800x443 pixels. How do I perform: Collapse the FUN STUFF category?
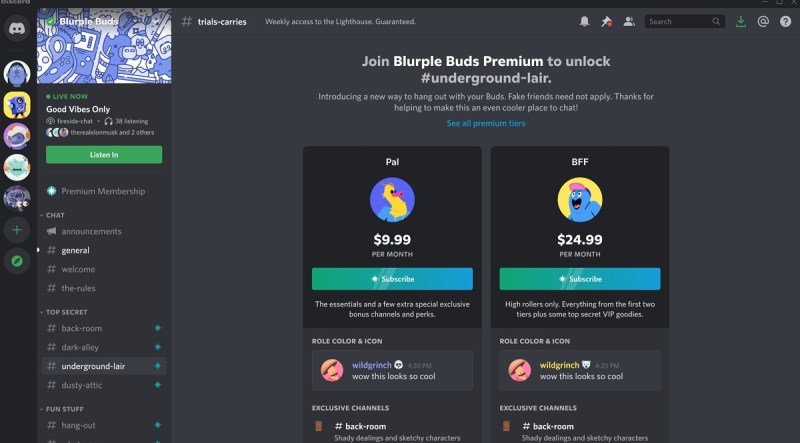(62, 409)
